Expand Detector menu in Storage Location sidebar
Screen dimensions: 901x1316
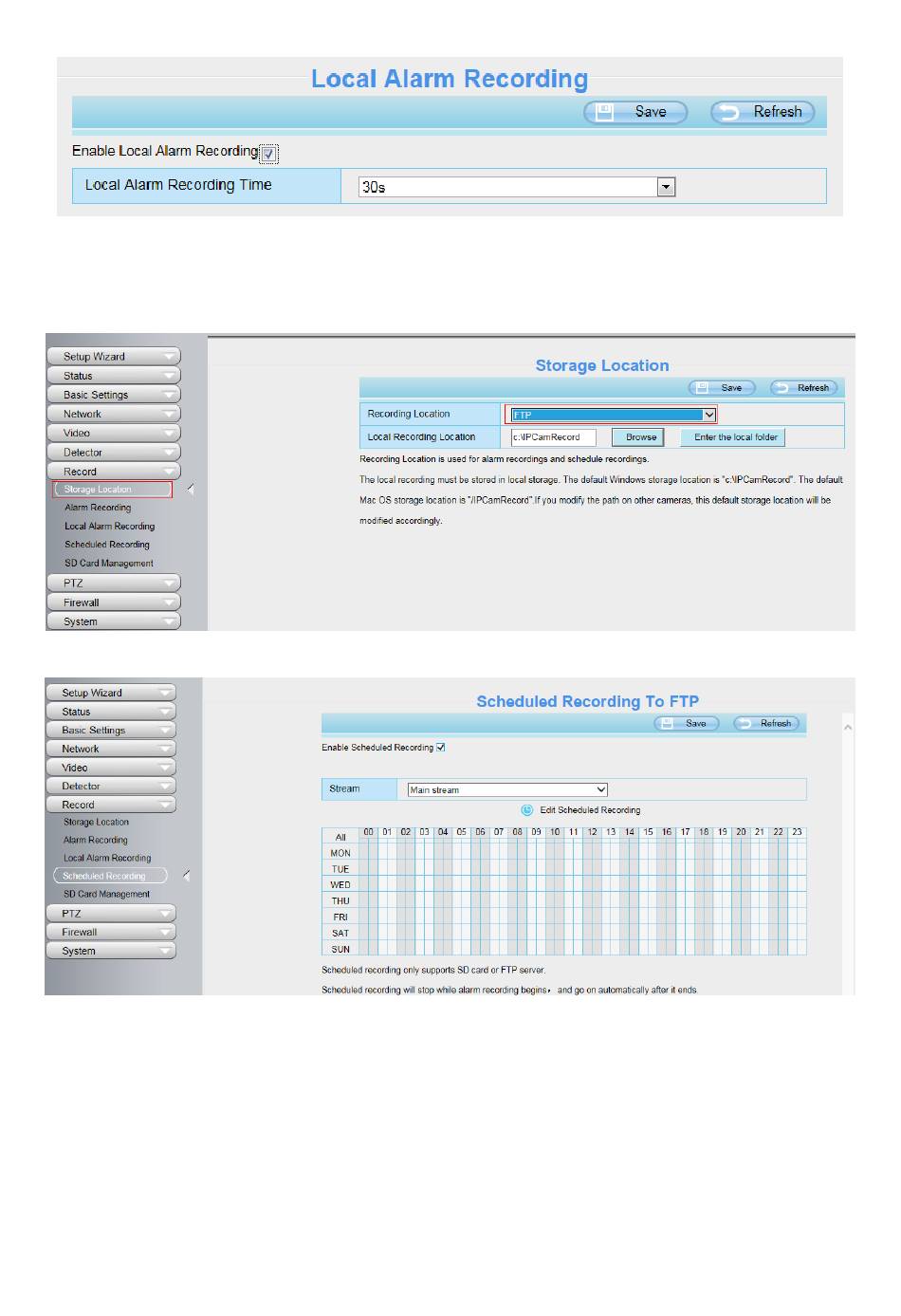pyautogui.click(x=113, y=453)
